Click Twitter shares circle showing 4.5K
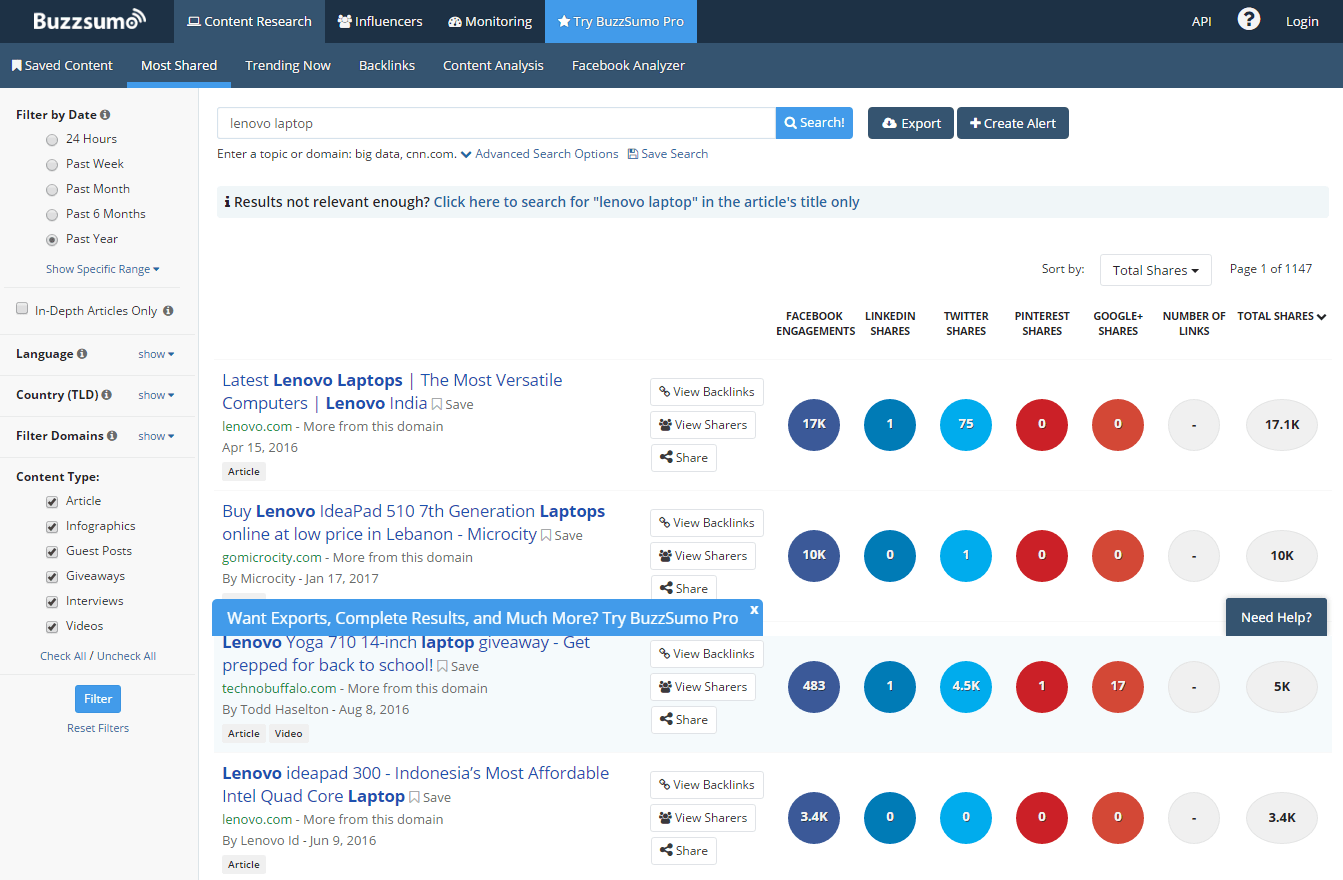 966,686
